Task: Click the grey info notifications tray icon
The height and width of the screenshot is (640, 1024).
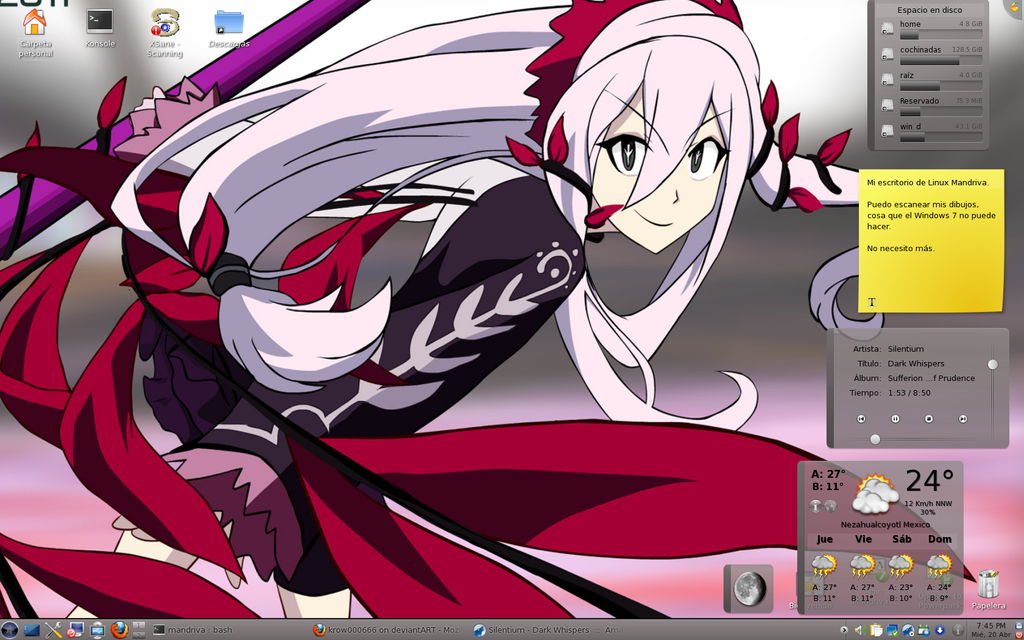Action: 958,630
